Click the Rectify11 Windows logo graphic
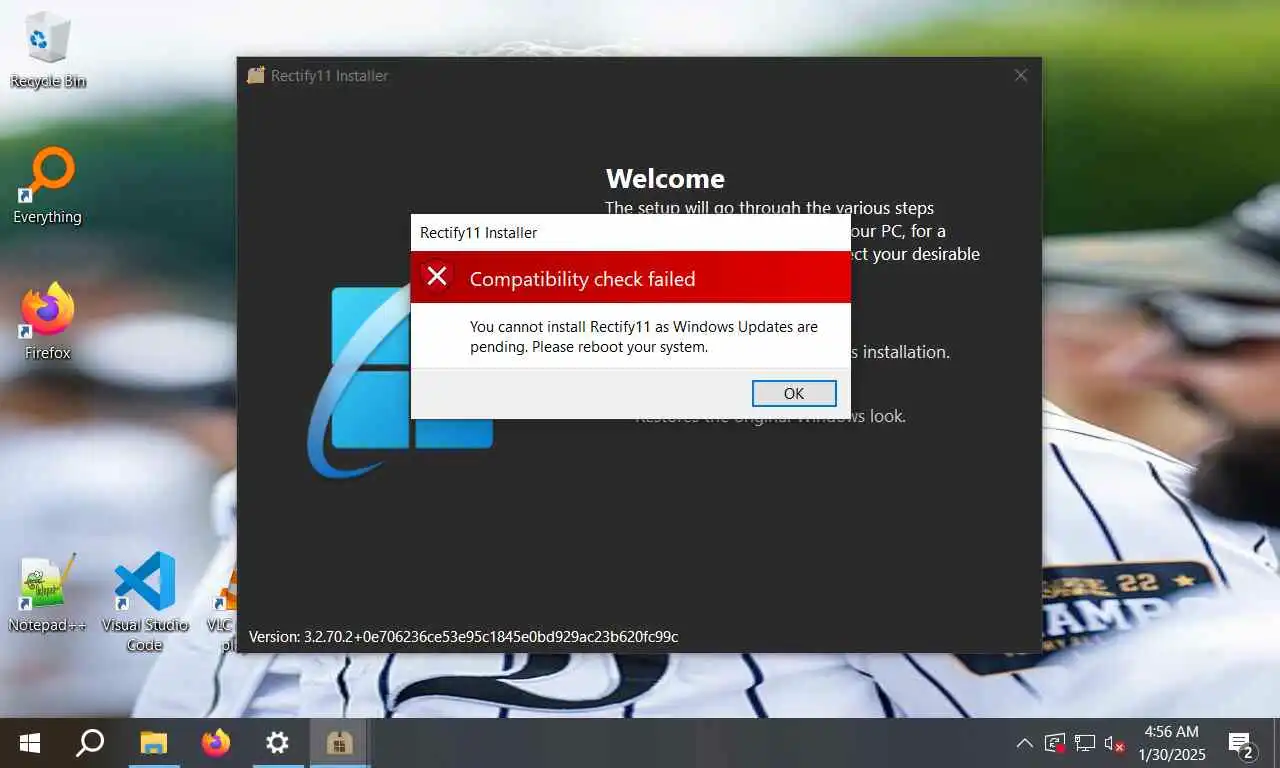 (400, 382)
